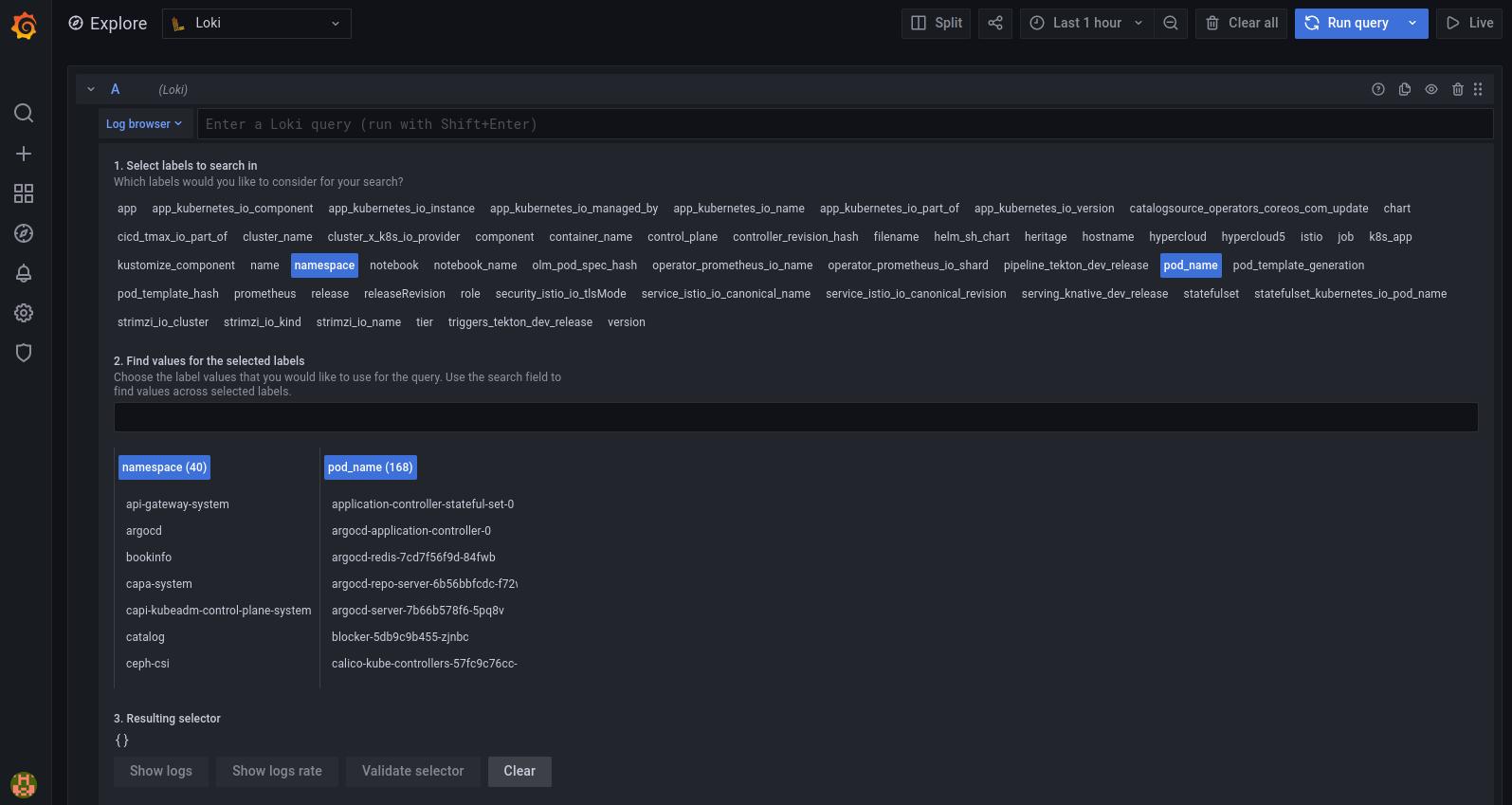Viewport: 1512px width, 805px height.
Task: Select pod application-controller-stateful-set-0
Action: click(422, 504)
